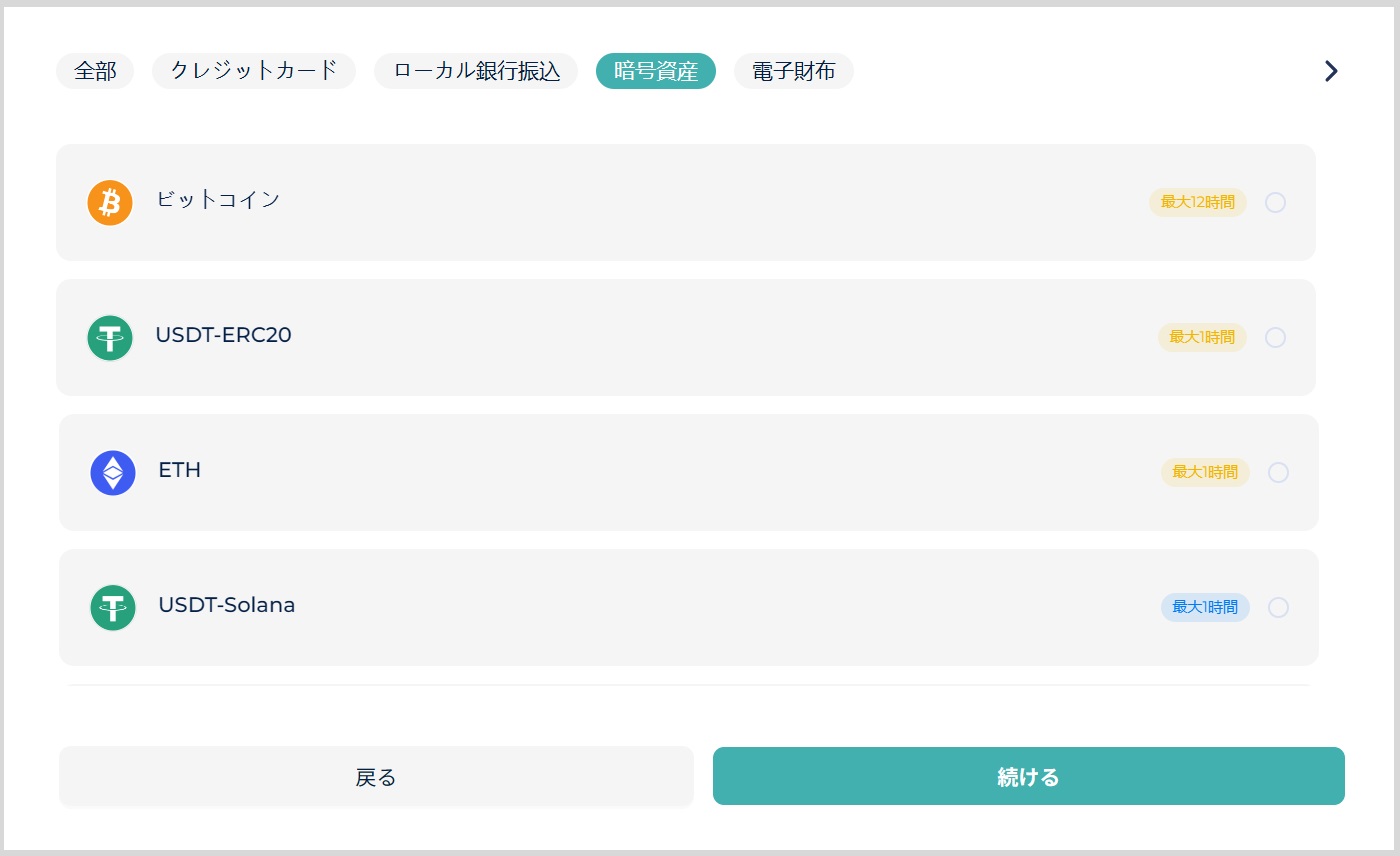Click the USDT-ERC20 payment method label
This screenshot has height=856, width=1400.
[223, 335]
